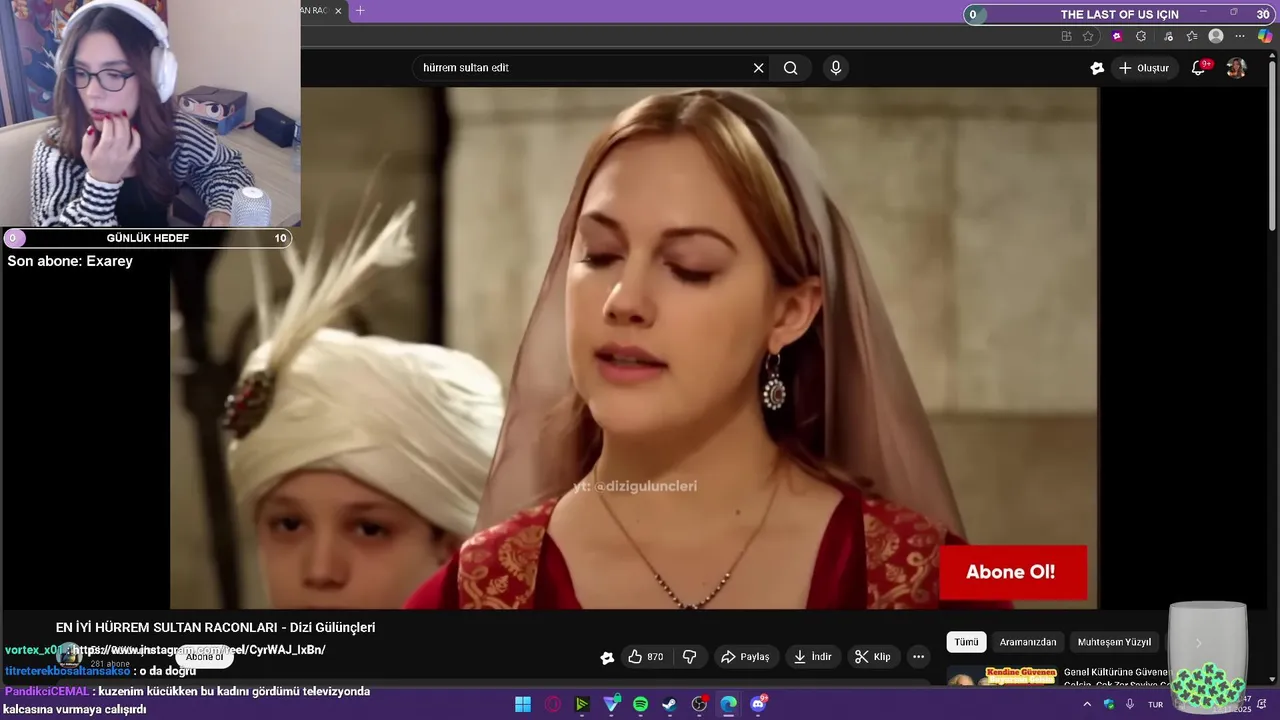
Task: Close the current browser tab
Action: (x=338, y=11)
